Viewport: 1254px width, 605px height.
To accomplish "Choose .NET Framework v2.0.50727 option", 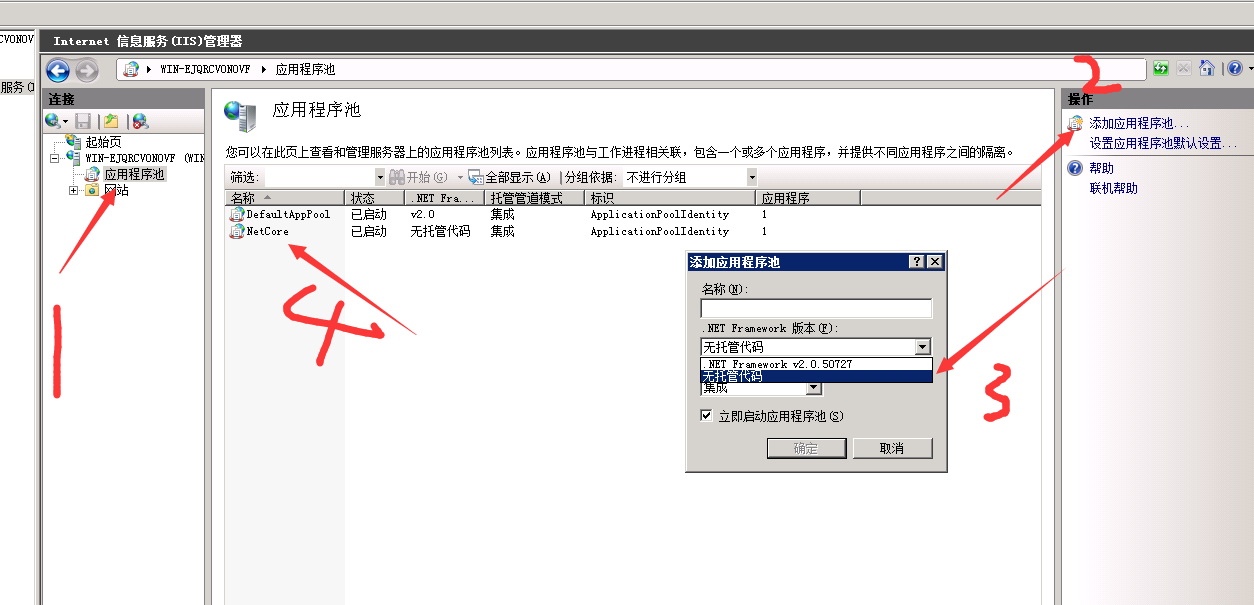I will point(816,364).
